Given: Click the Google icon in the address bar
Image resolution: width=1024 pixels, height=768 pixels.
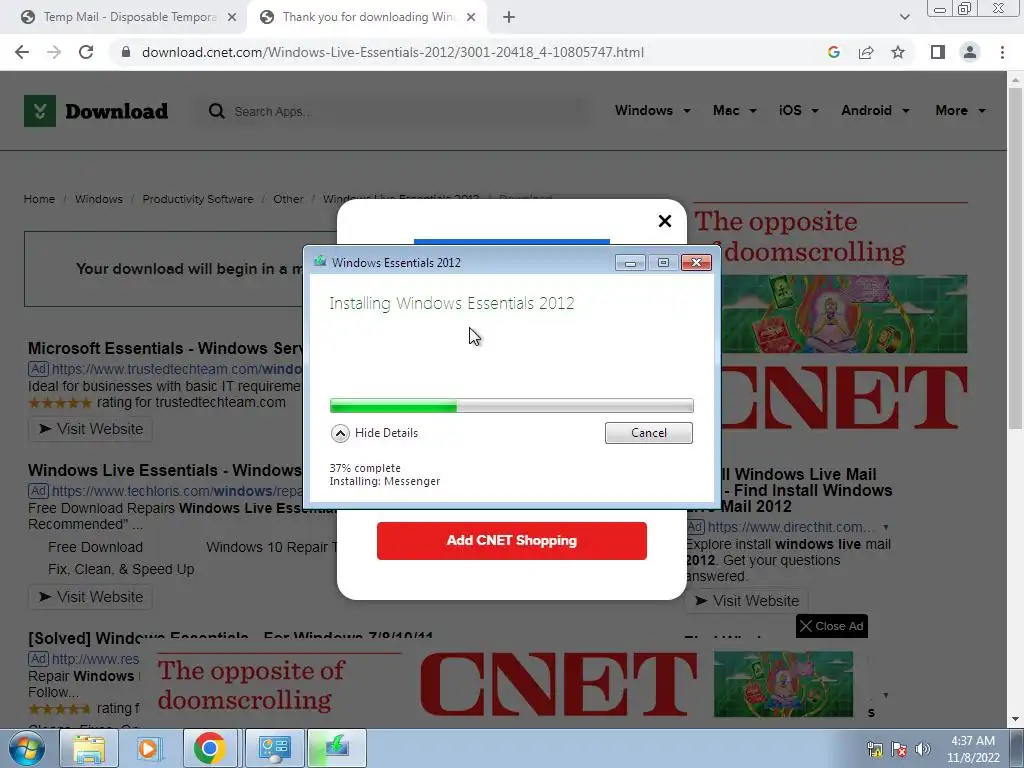Looking at the screenshot, I should click(833, 52).
